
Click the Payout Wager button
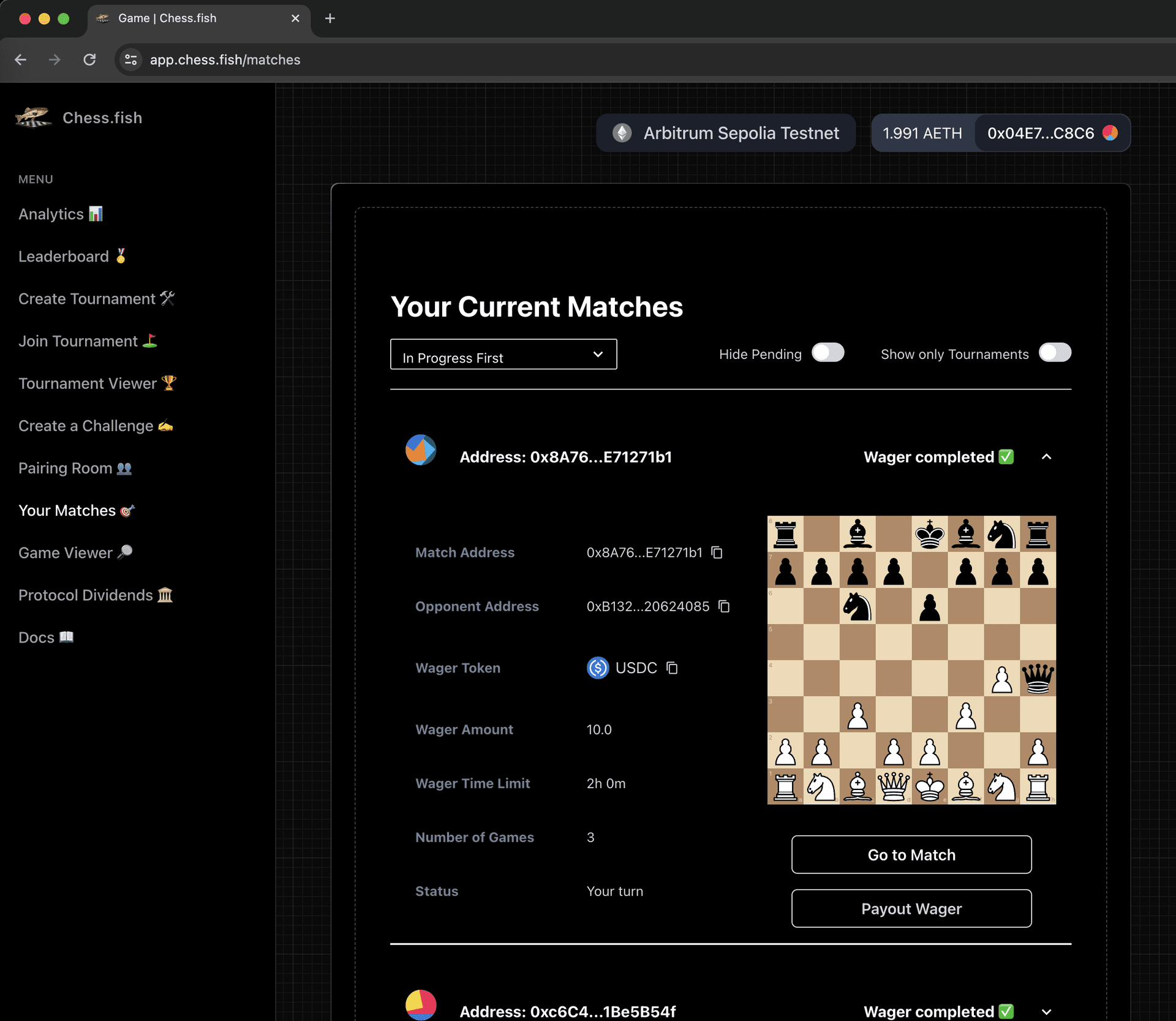point(911,909)
